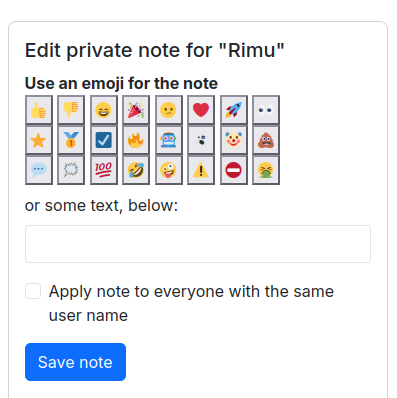Choose the blue check mark emoji
This screenshot has height=398, width=397.
tap(104, 140)
